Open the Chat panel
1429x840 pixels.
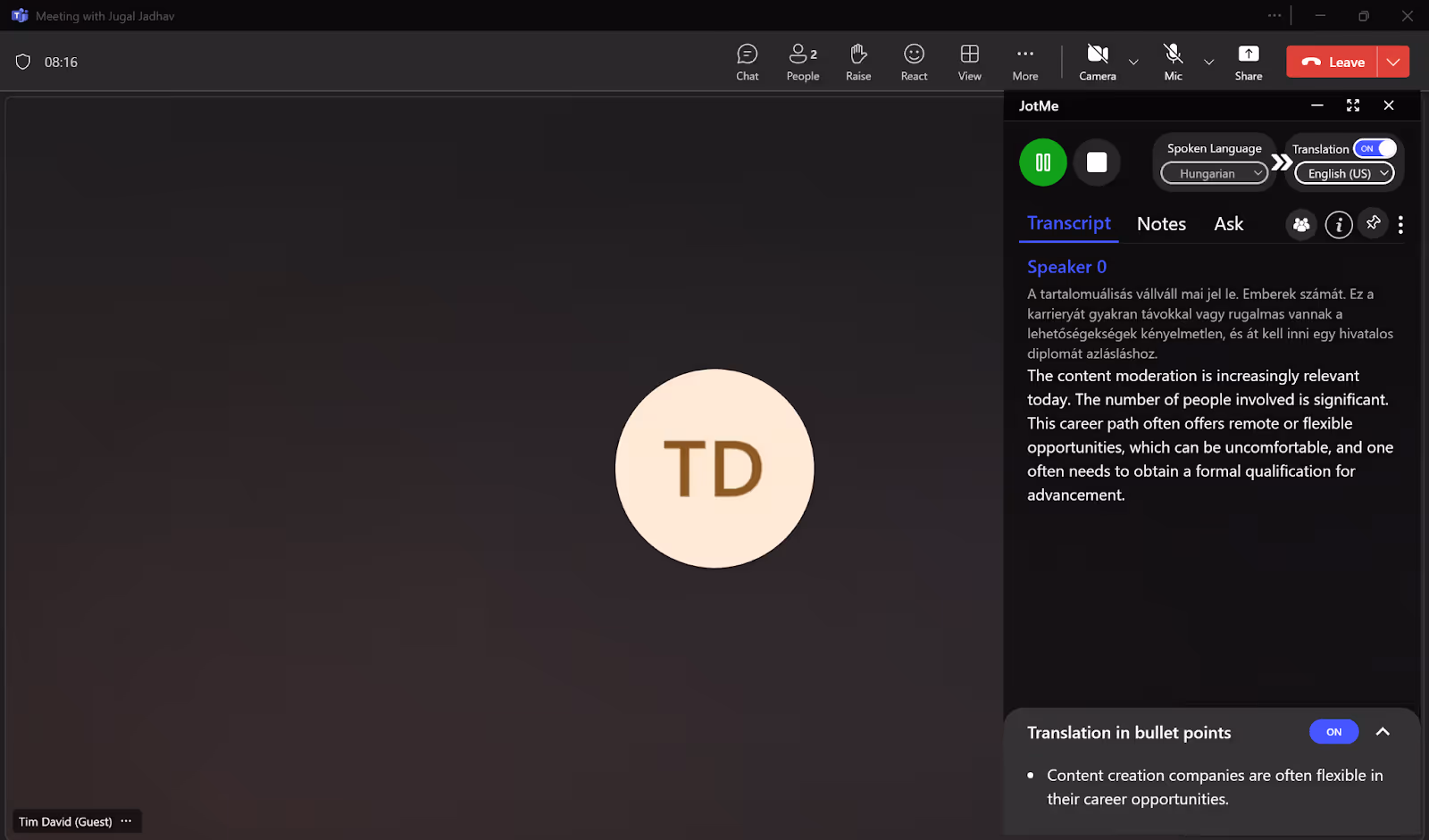point(748,62)
